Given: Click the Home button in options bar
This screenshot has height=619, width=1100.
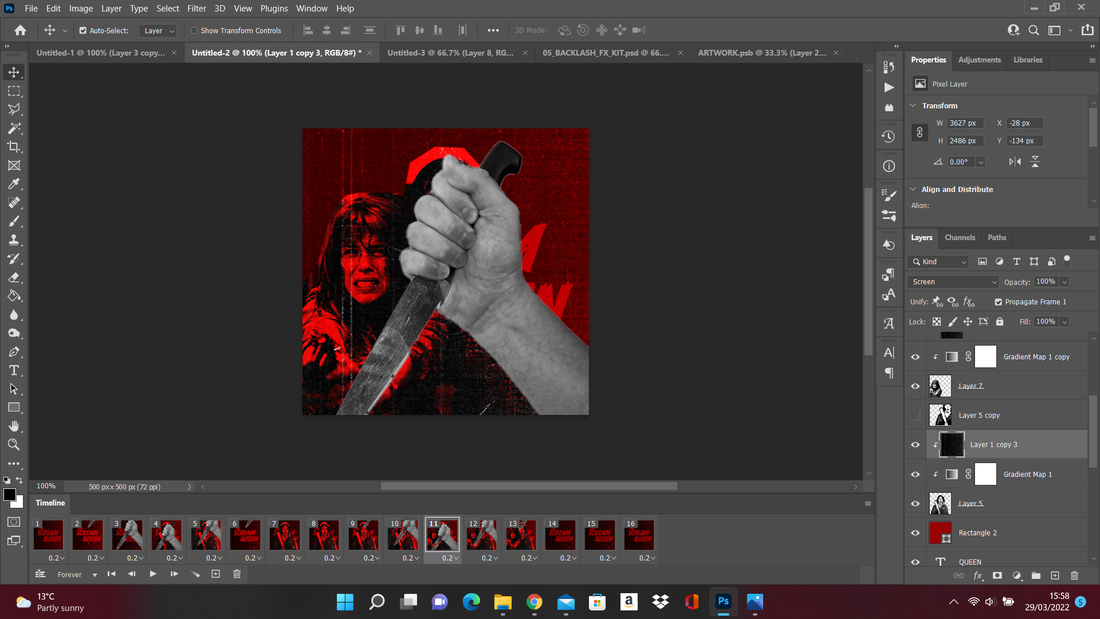Looking at the screenshot, I should point(20,30).
